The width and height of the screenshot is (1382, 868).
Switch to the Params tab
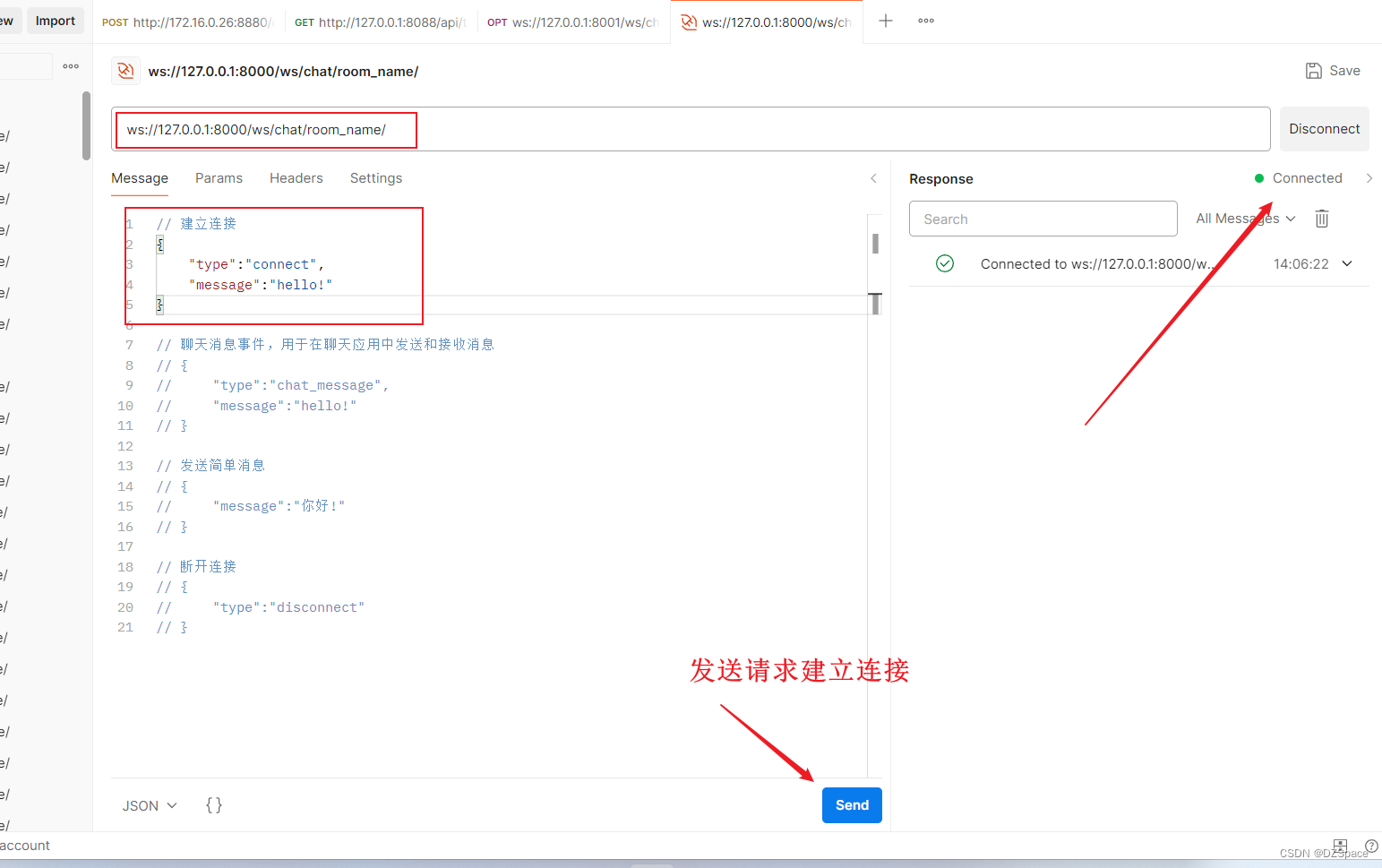(219, 177)
